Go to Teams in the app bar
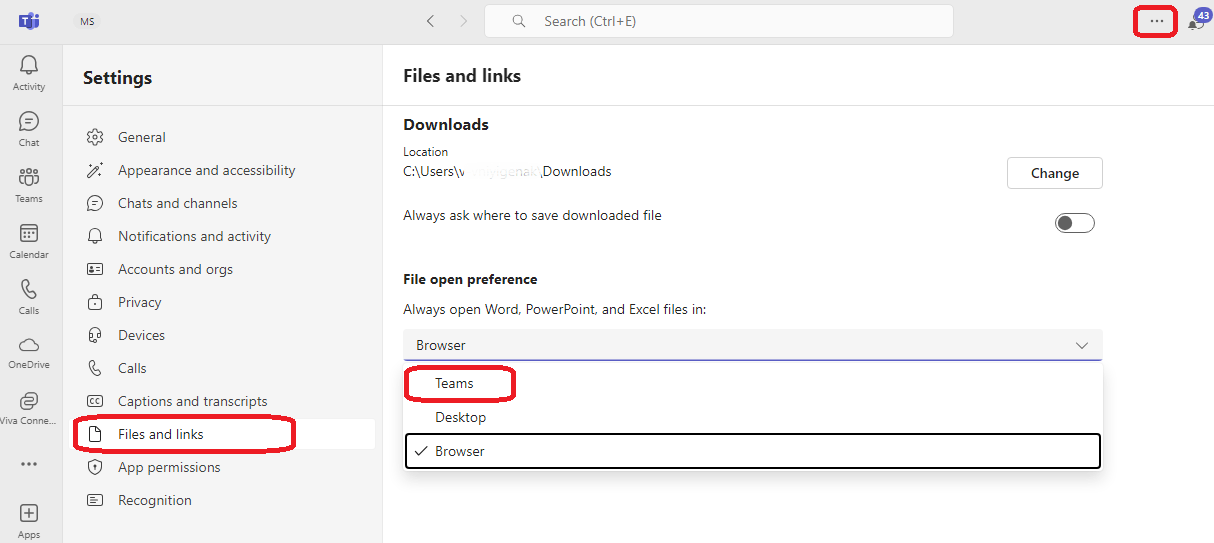1214x543 pixels. tap(29, 185)
